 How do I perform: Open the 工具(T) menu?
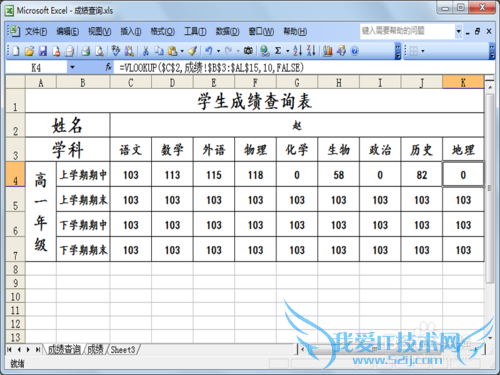coord(195,32)
